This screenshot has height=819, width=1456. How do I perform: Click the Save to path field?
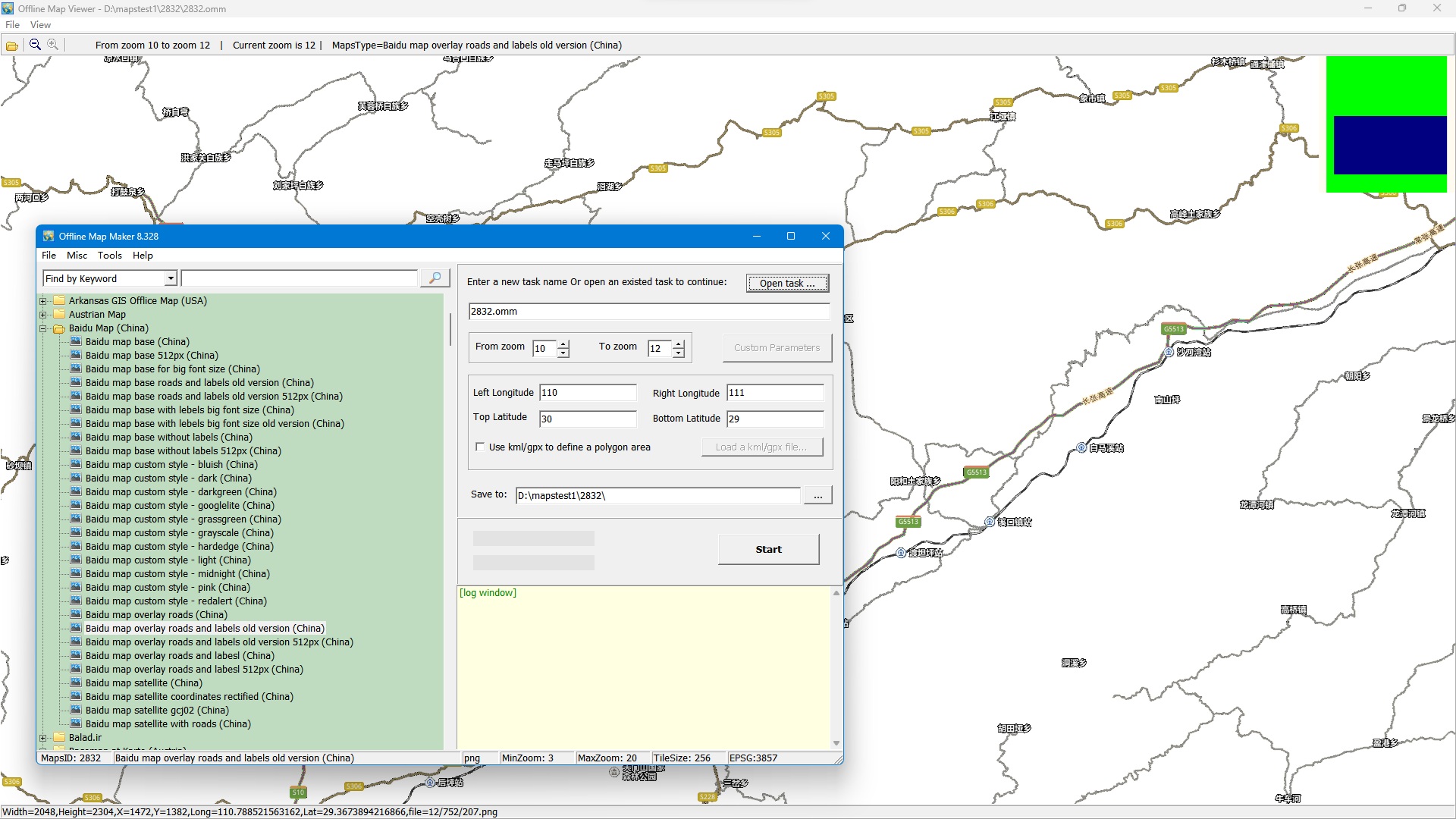[657, 495]
